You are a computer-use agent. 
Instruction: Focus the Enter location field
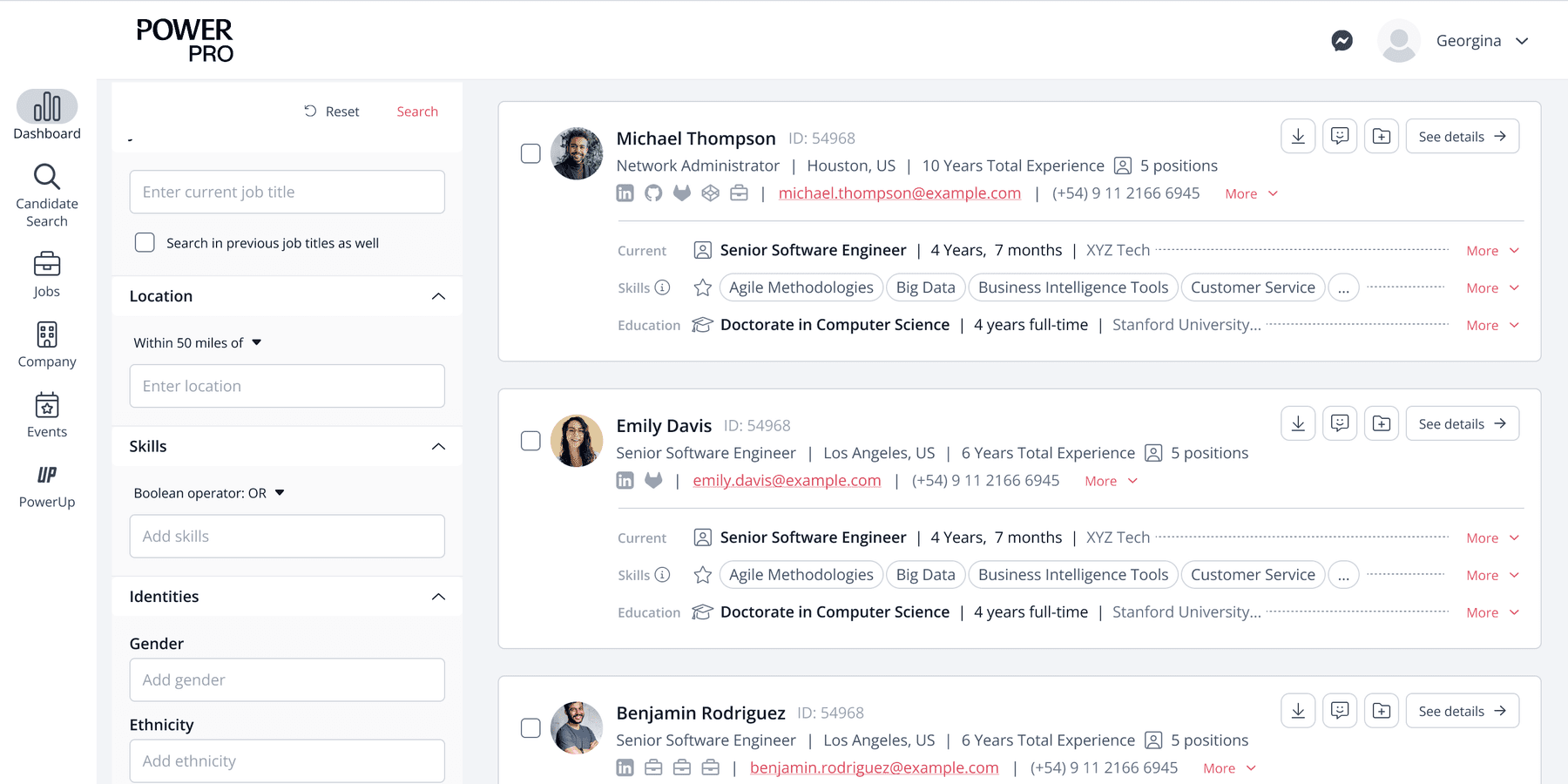(287, 386)
